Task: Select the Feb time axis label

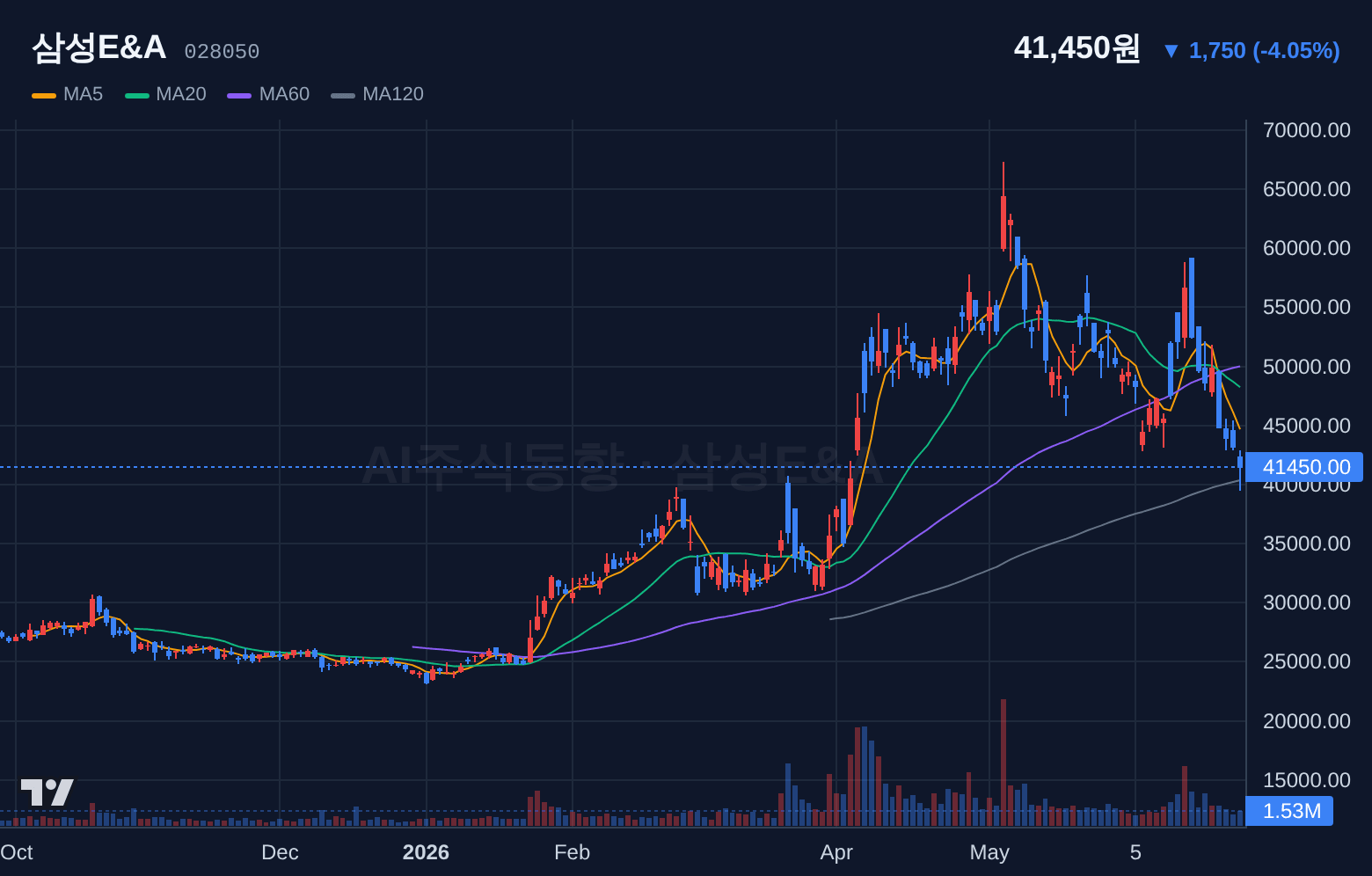Action: 573,852
